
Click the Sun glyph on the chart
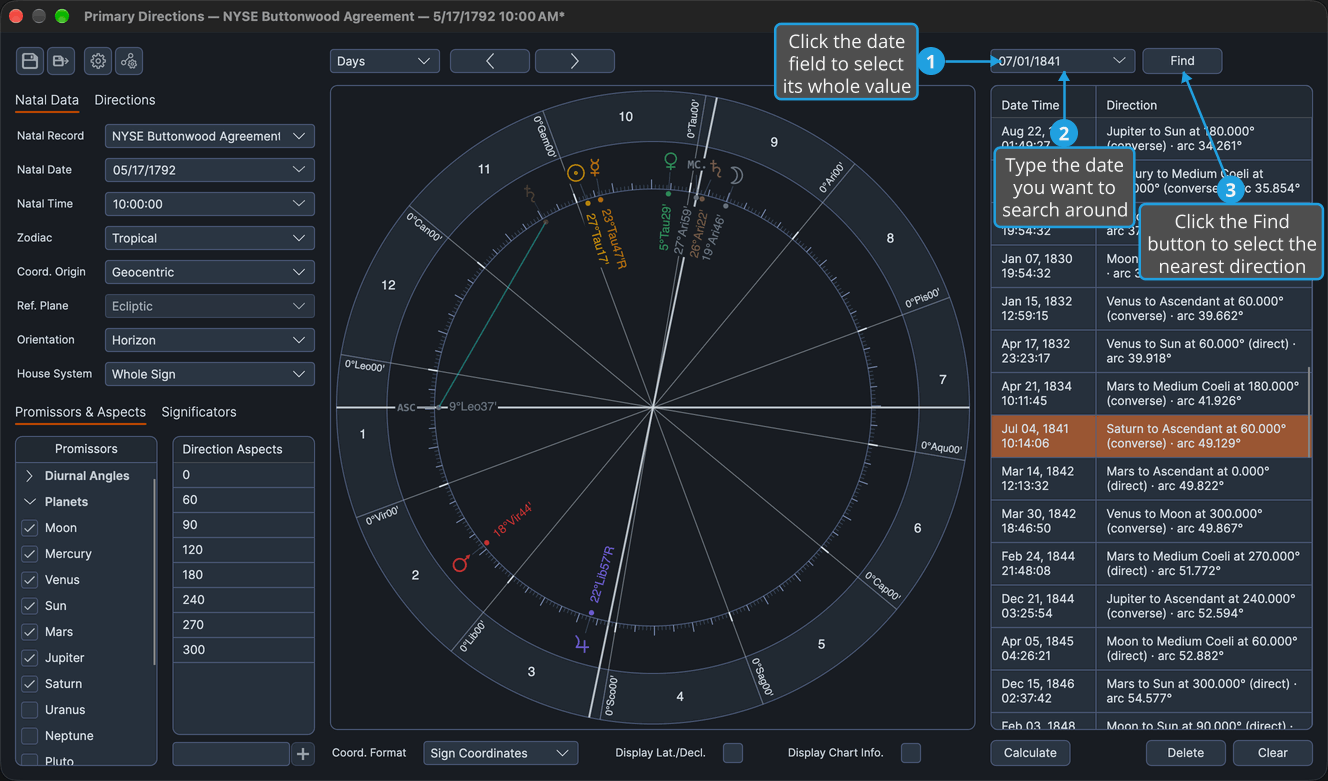point(575,172)
